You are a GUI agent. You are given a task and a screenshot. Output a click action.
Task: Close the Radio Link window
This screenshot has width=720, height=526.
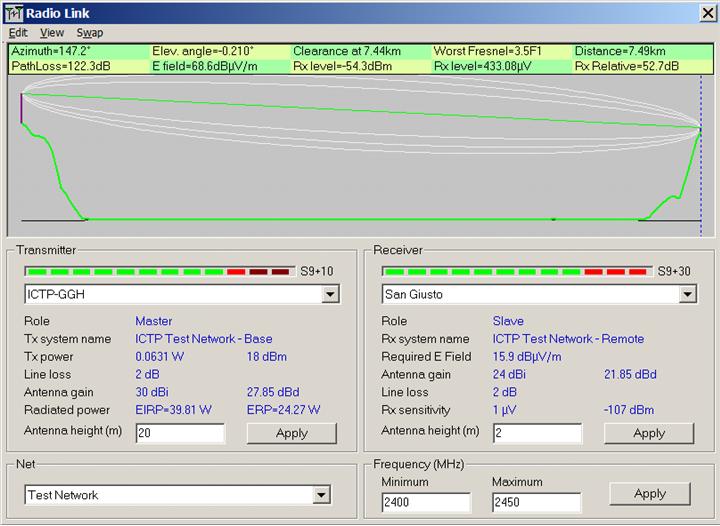pyautogui.click(x=708, y=13)
